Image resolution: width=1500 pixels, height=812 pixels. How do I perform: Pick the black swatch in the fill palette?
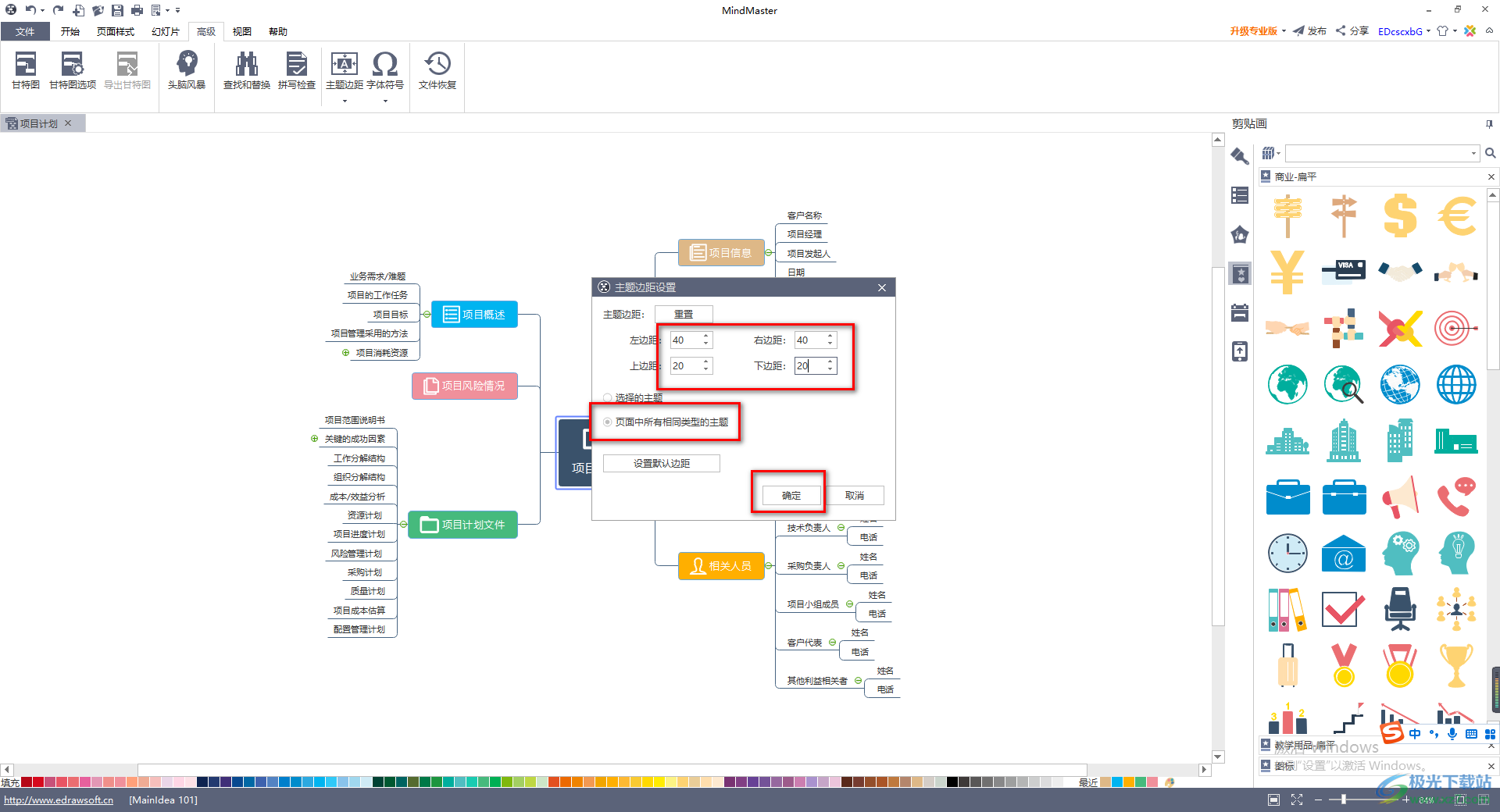[x=952, y=782]
